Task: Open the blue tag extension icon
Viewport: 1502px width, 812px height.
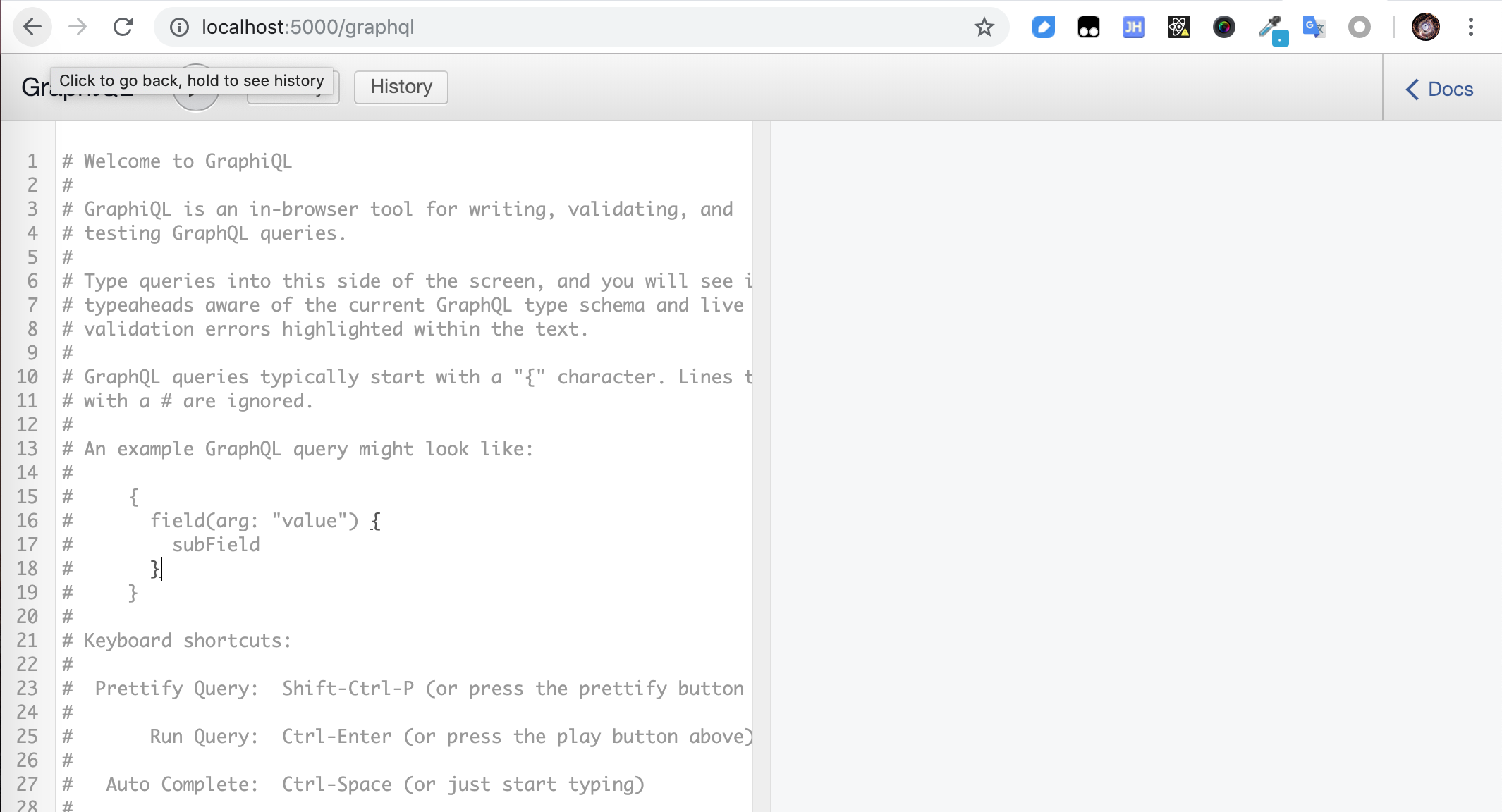Action: click(1043, 27)
